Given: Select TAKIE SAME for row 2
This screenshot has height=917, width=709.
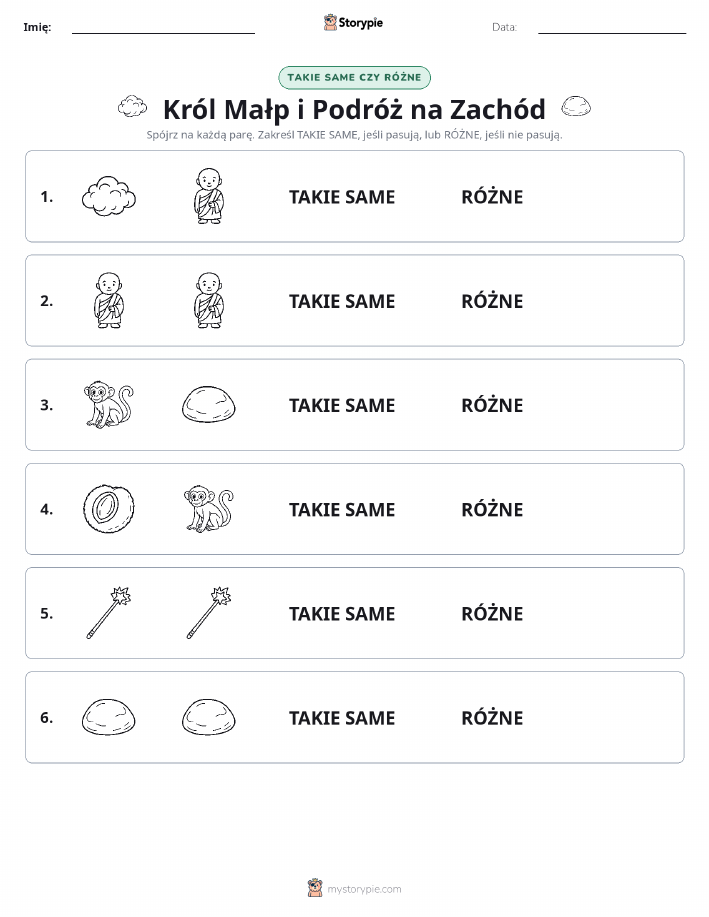Looking at the screenshot, I should (x=342, y=301).
